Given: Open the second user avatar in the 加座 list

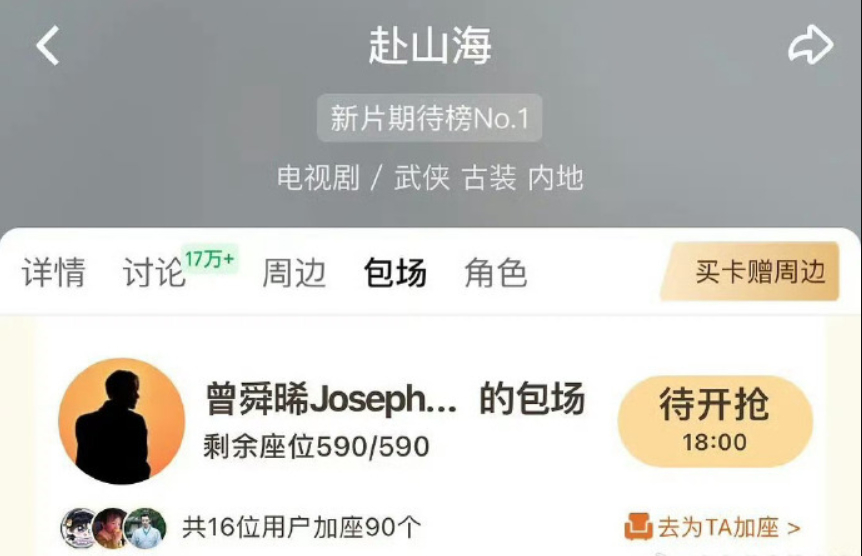Looking at the screenshot, I should pos(112,528).
